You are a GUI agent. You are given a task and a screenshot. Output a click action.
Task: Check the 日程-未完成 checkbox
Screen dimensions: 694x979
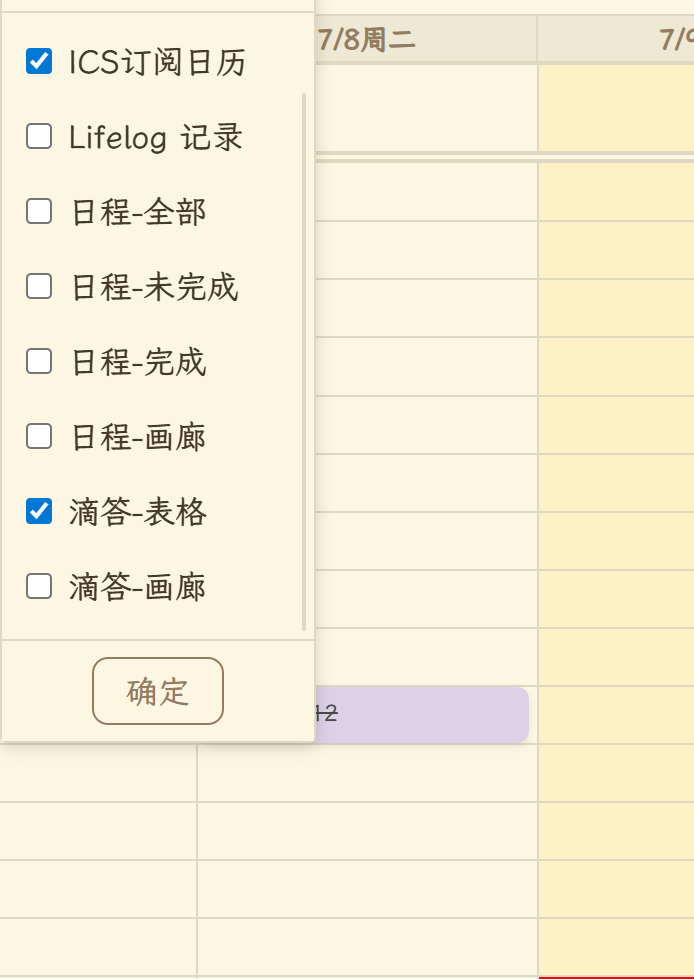pyautogui.click(x=39, y=287)
